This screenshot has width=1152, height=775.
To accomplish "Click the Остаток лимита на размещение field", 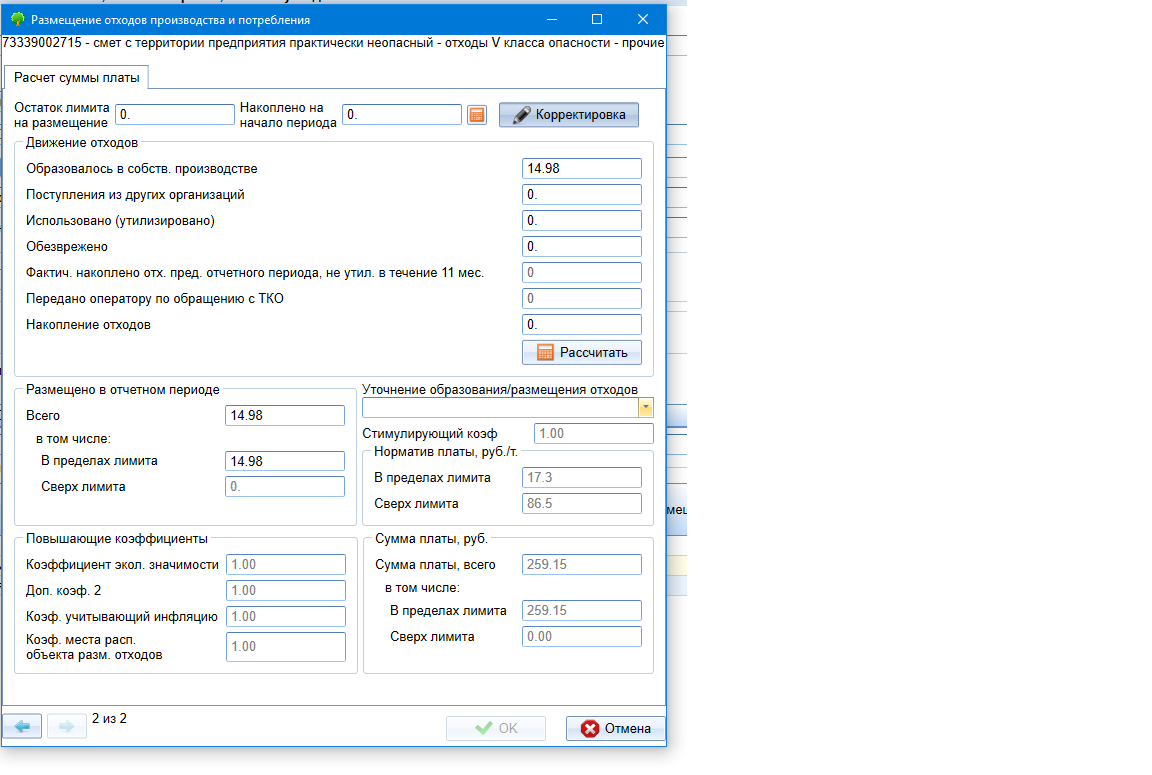I will [x=174, y=115].
